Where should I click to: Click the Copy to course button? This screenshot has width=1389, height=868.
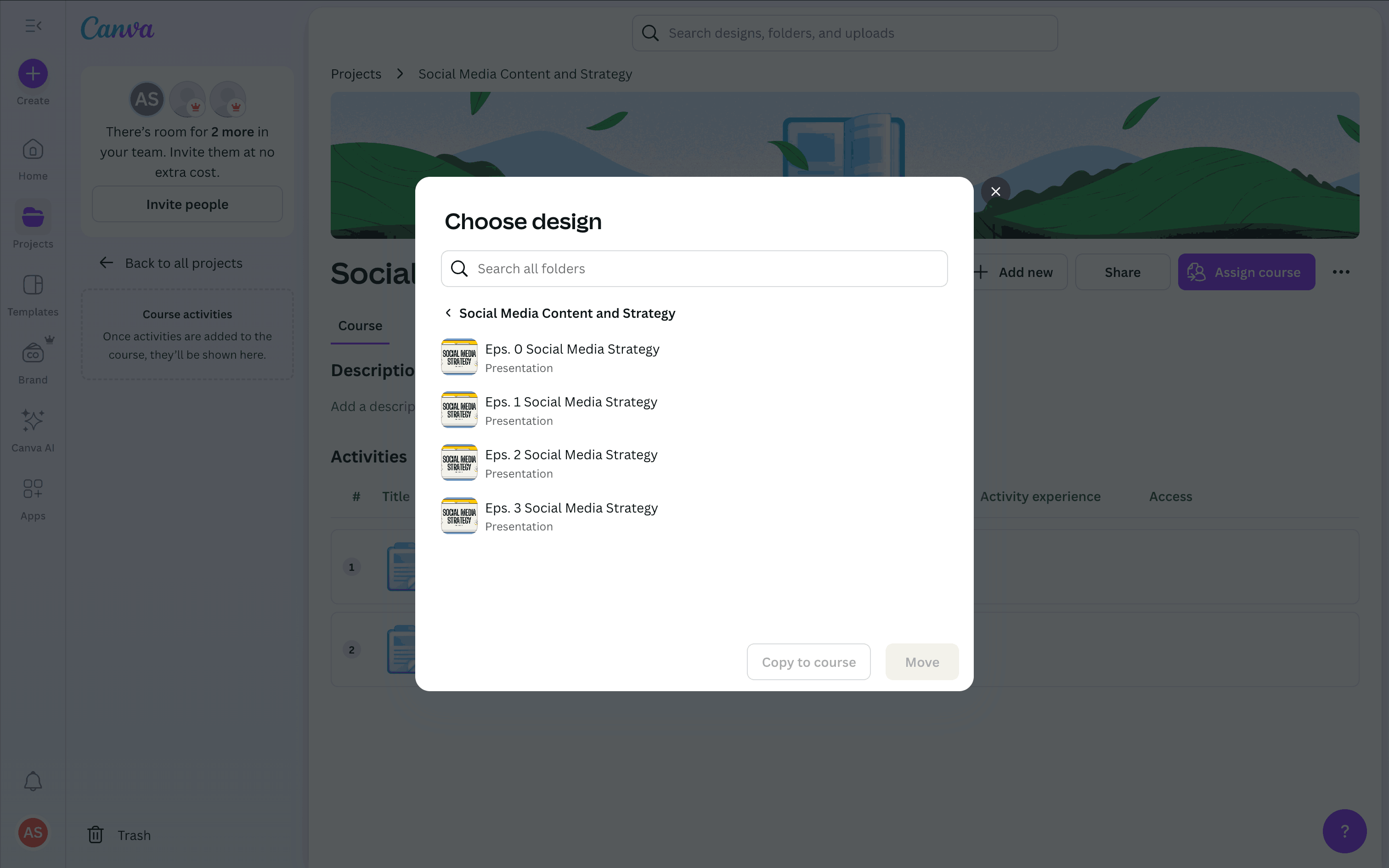(x=808, y=662)
